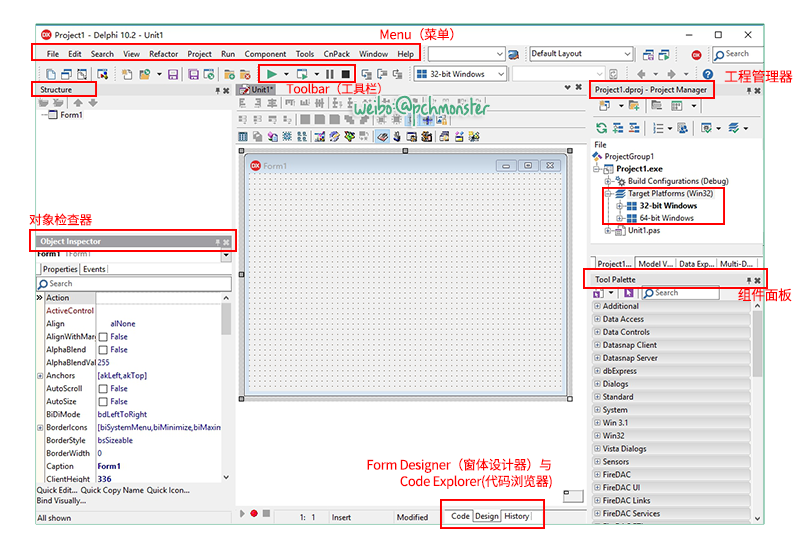This screenshot has width=800, height=549.
Task: Click the Tool Palette search field
Action: pos(680,293)
